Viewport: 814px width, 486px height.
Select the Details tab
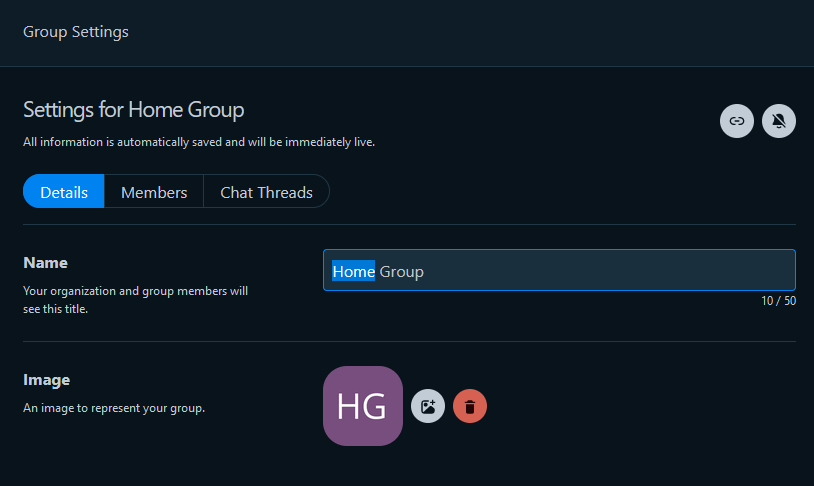click(x=64, y=192)
